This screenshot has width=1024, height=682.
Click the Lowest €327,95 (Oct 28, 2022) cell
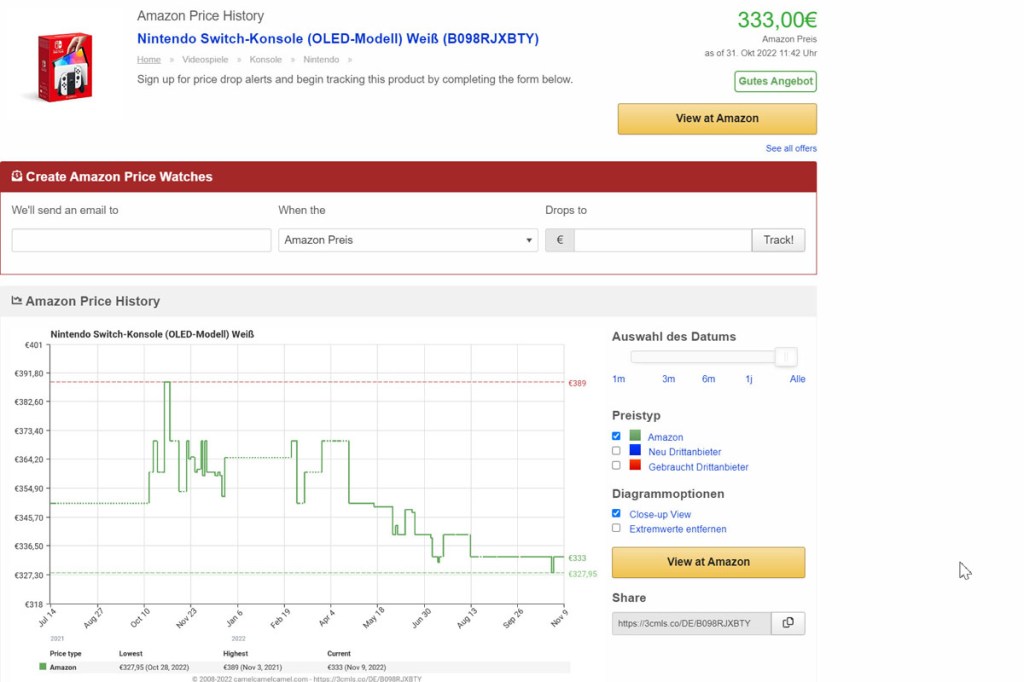154,668
